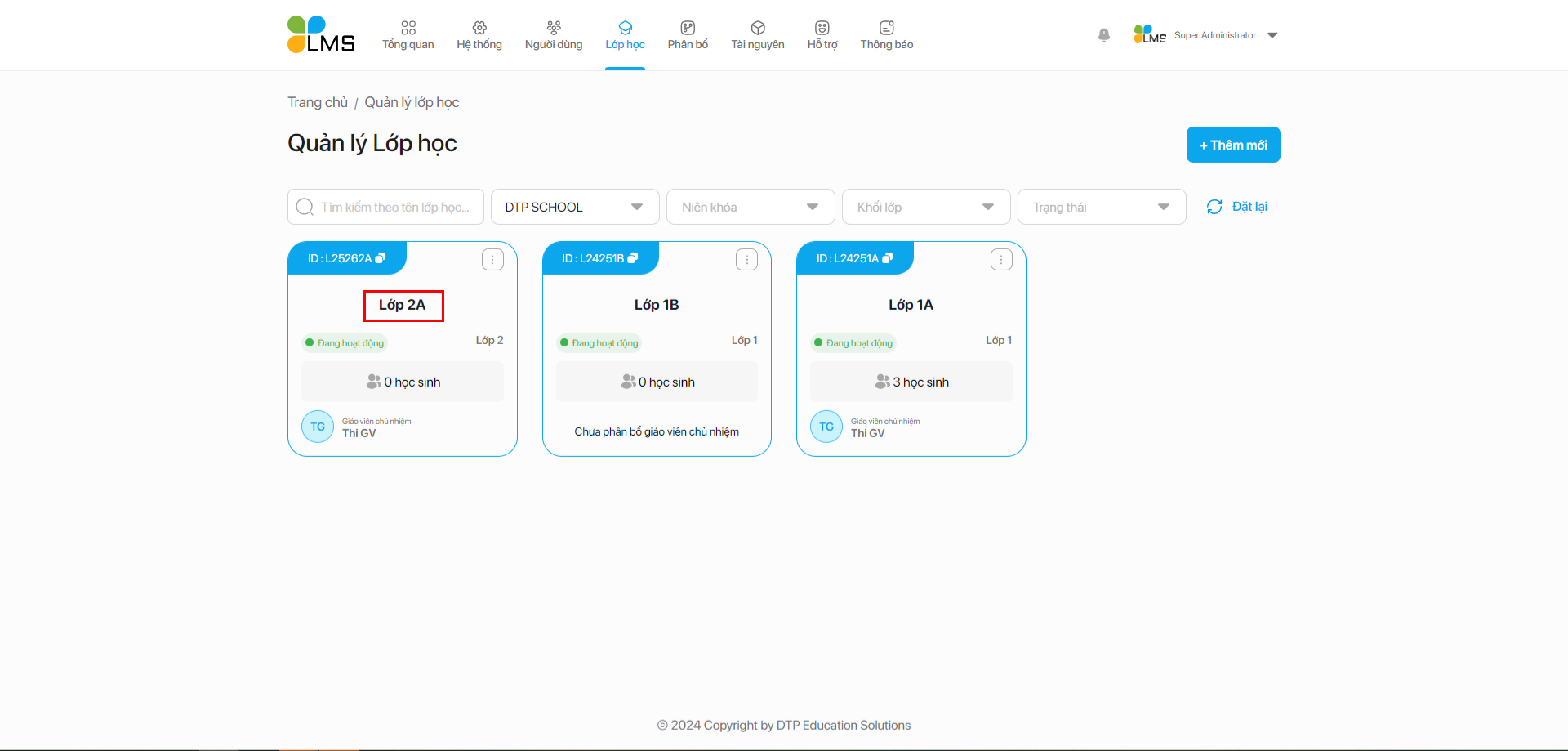1568x751 pixels.
Task: Open the three-dot menu on Lớp 1A card
Action: 1001,260
